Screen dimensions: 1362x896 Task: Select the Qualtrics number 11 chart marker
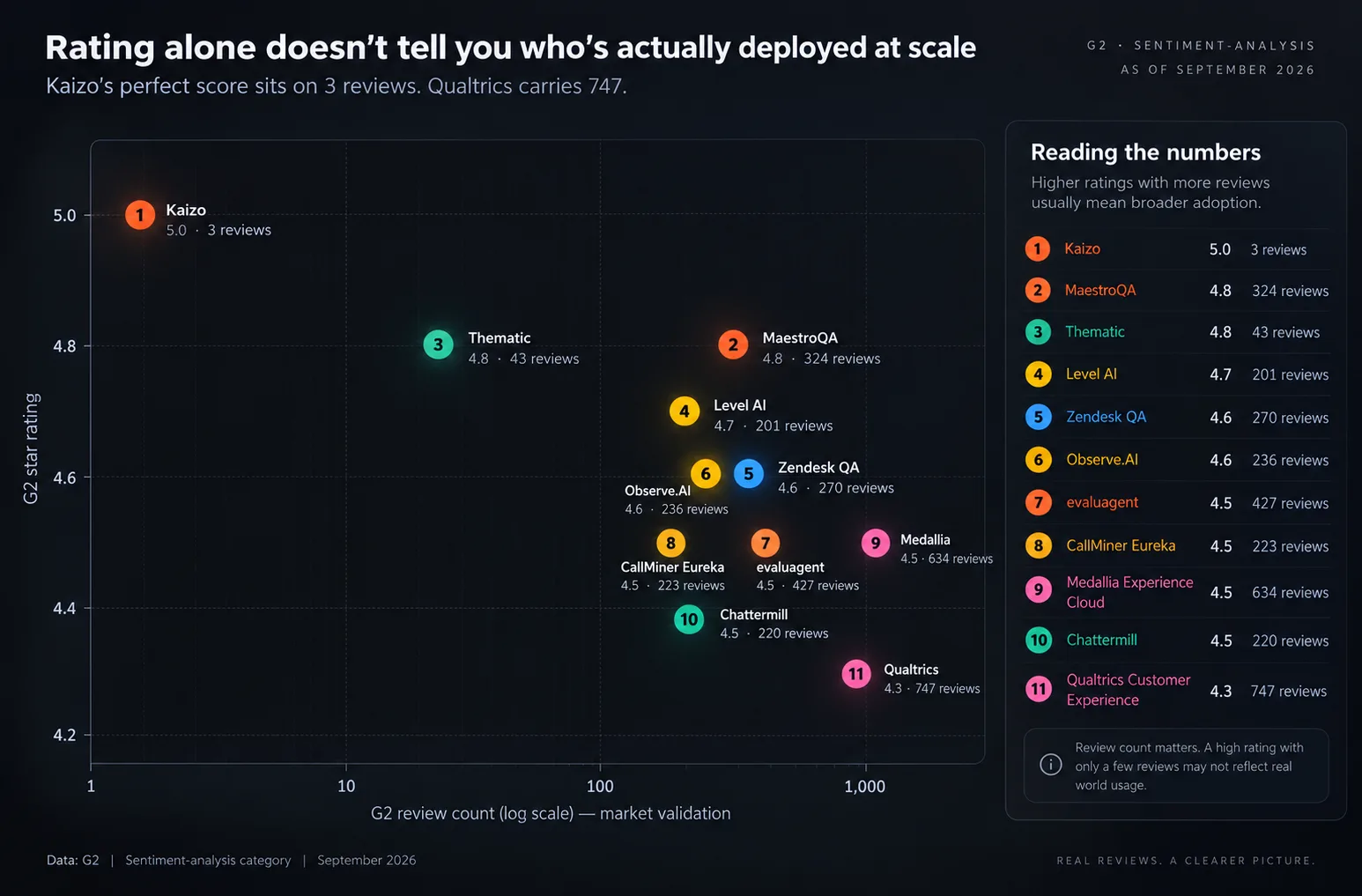(856, 675)
